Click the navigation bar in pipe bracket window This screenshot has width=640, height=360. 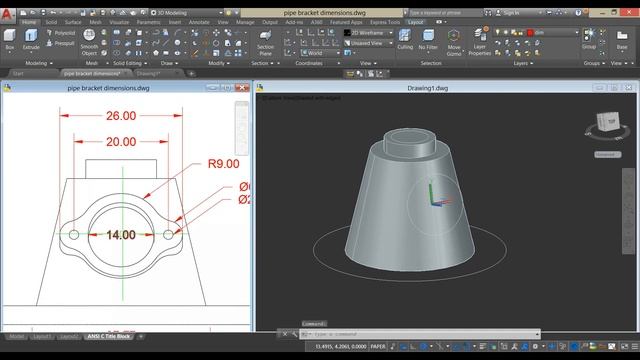(241, 128)
